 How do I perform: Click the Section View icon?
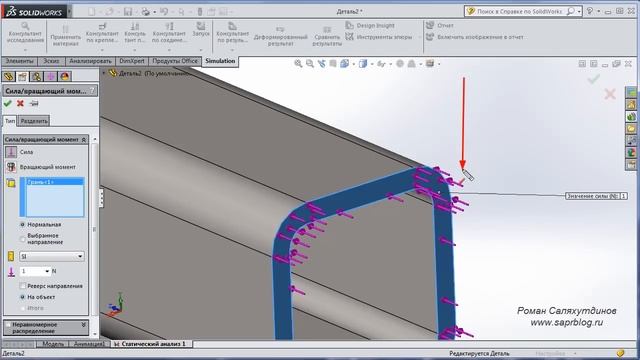tap(333, 64)
